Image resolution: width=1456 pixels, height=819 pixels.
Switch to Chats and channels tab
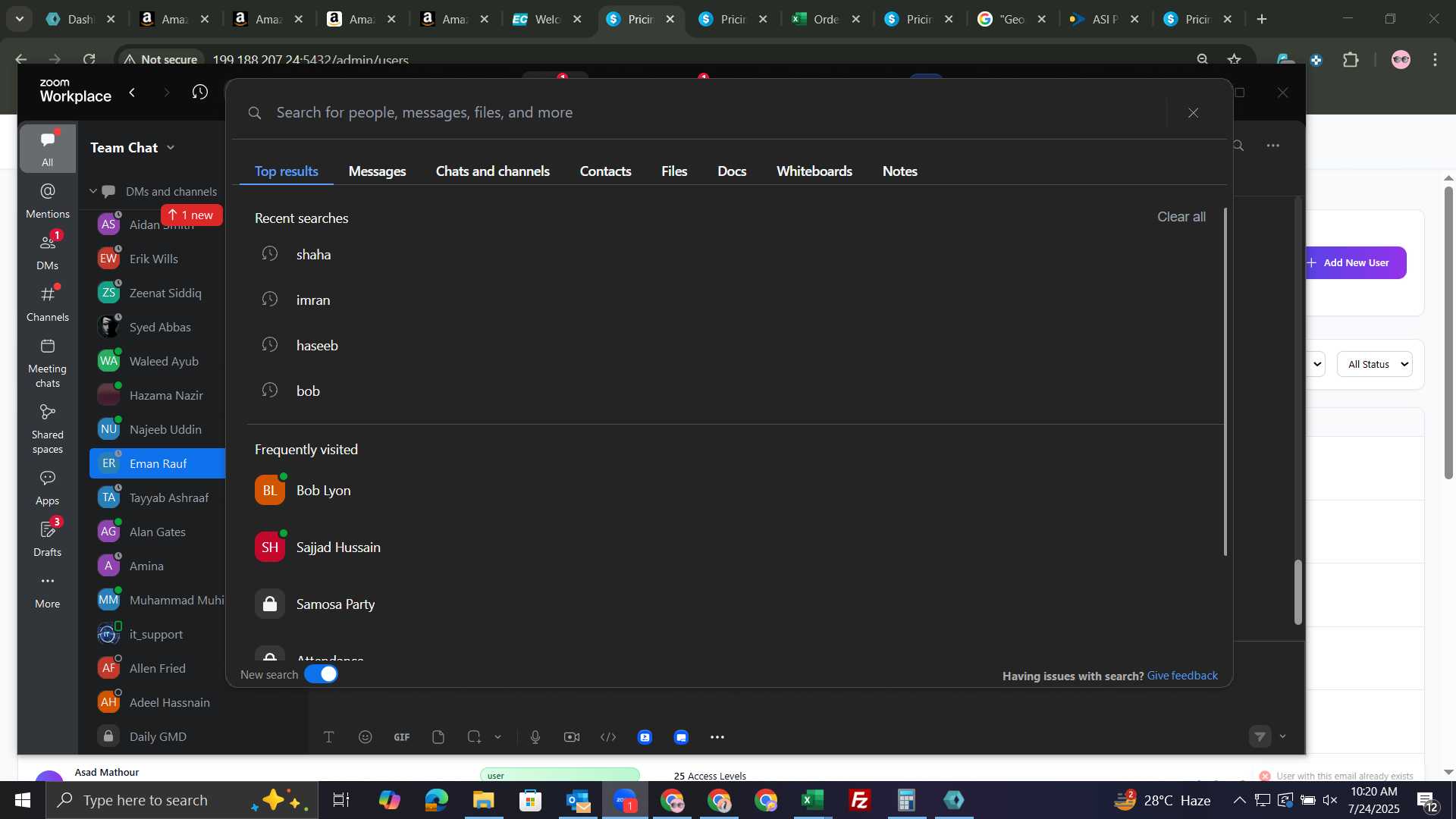[492, 171]
